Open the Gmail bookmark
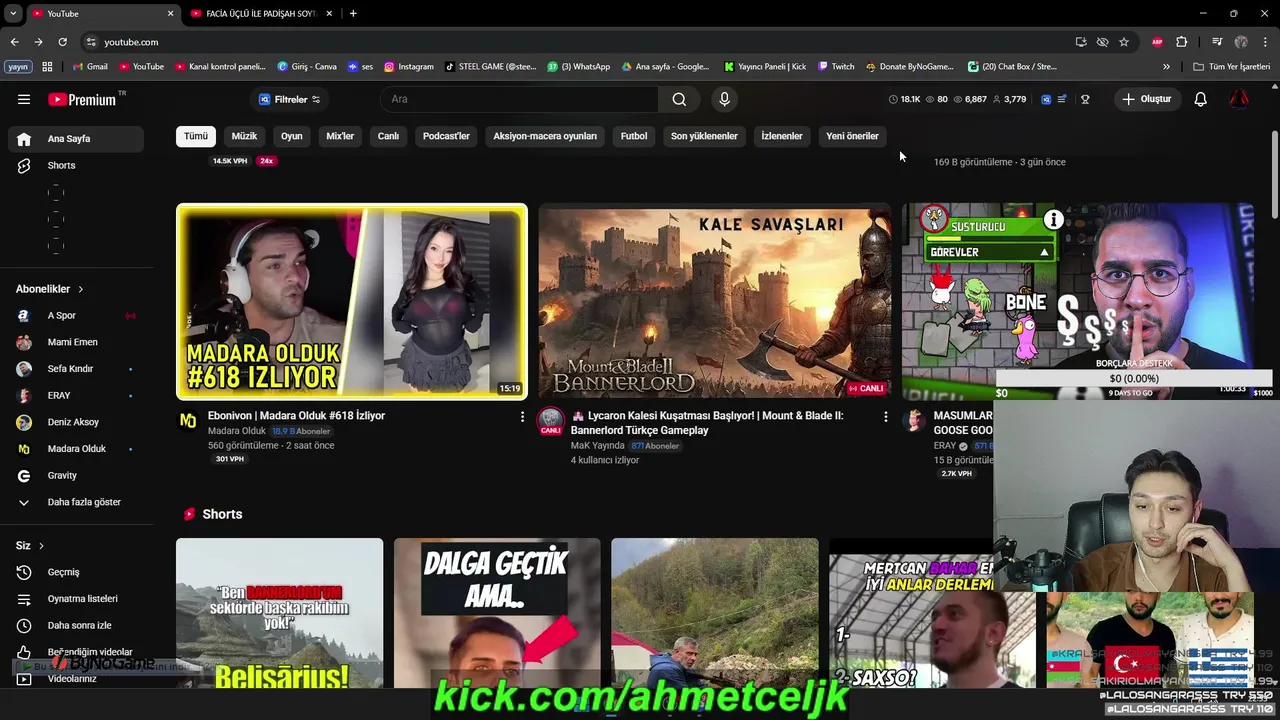 [x=90, y=67]
